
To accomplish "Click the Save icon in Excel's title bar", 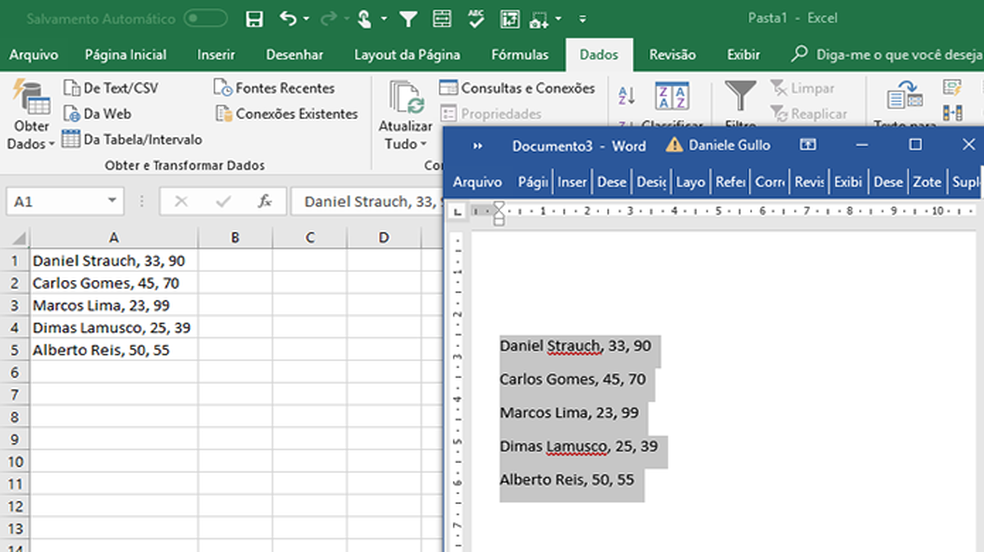I will (x=254, y=19).
